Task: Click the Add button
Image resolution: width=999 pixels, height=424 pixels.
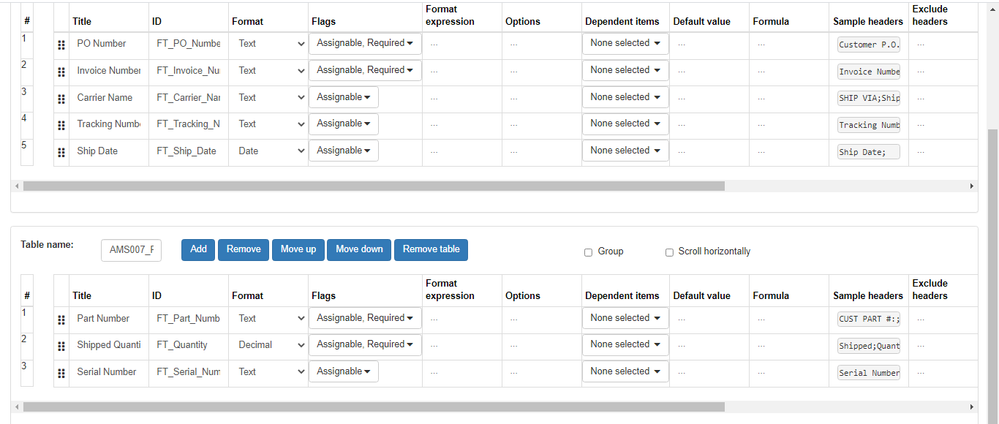Action: pyautogui.click(x=198, y=249)
